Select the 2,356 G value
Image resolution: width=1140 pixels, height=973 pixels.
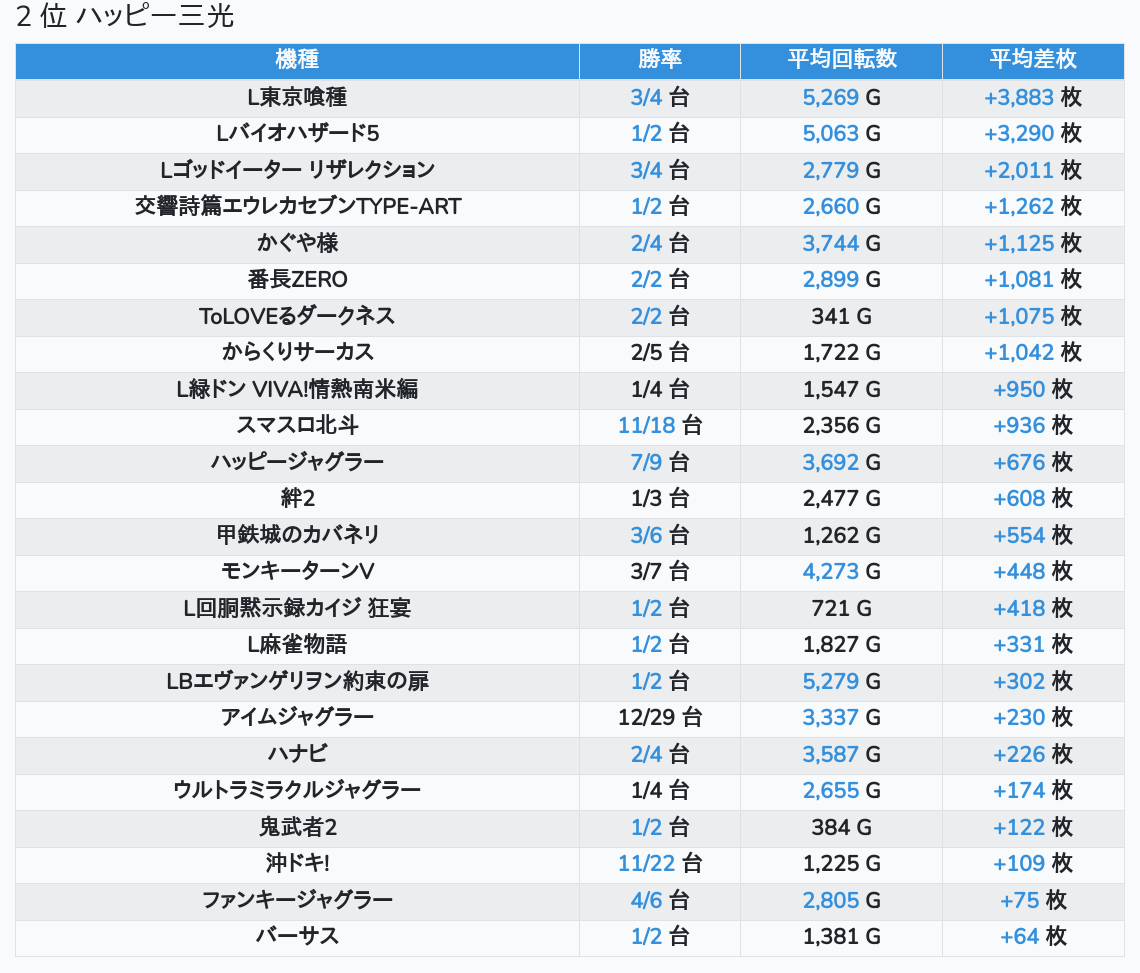[841, 425]
